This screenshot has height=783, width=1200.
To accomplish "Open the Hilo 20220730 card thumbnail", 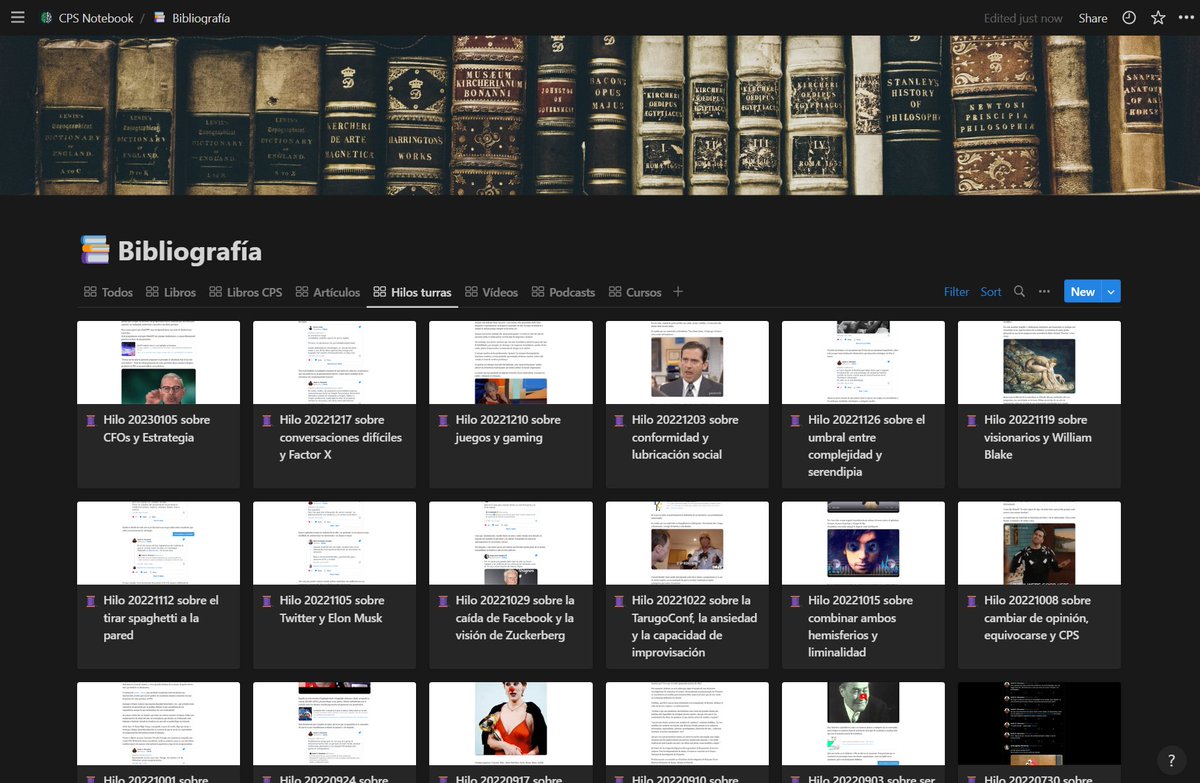I will (x=1039, y=724).
